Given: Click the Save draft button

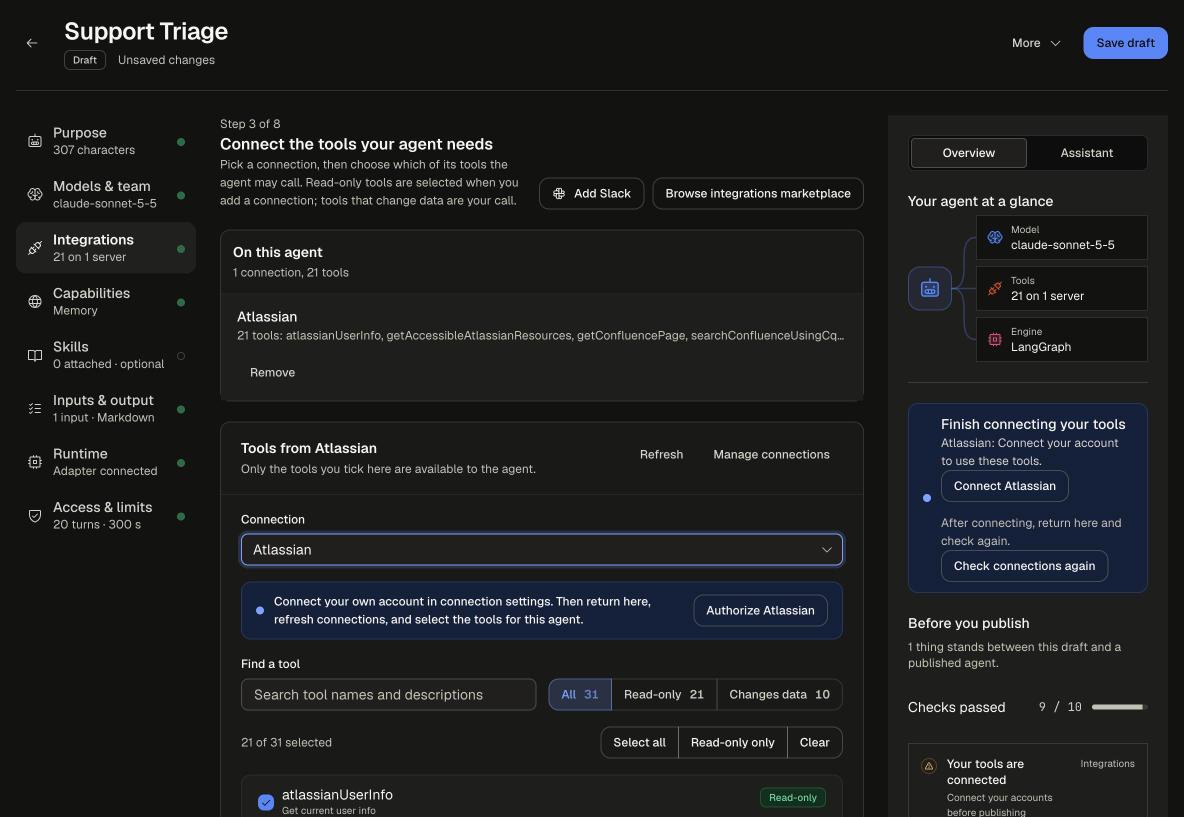Looking at the screenshot, I should (1125, 43).
